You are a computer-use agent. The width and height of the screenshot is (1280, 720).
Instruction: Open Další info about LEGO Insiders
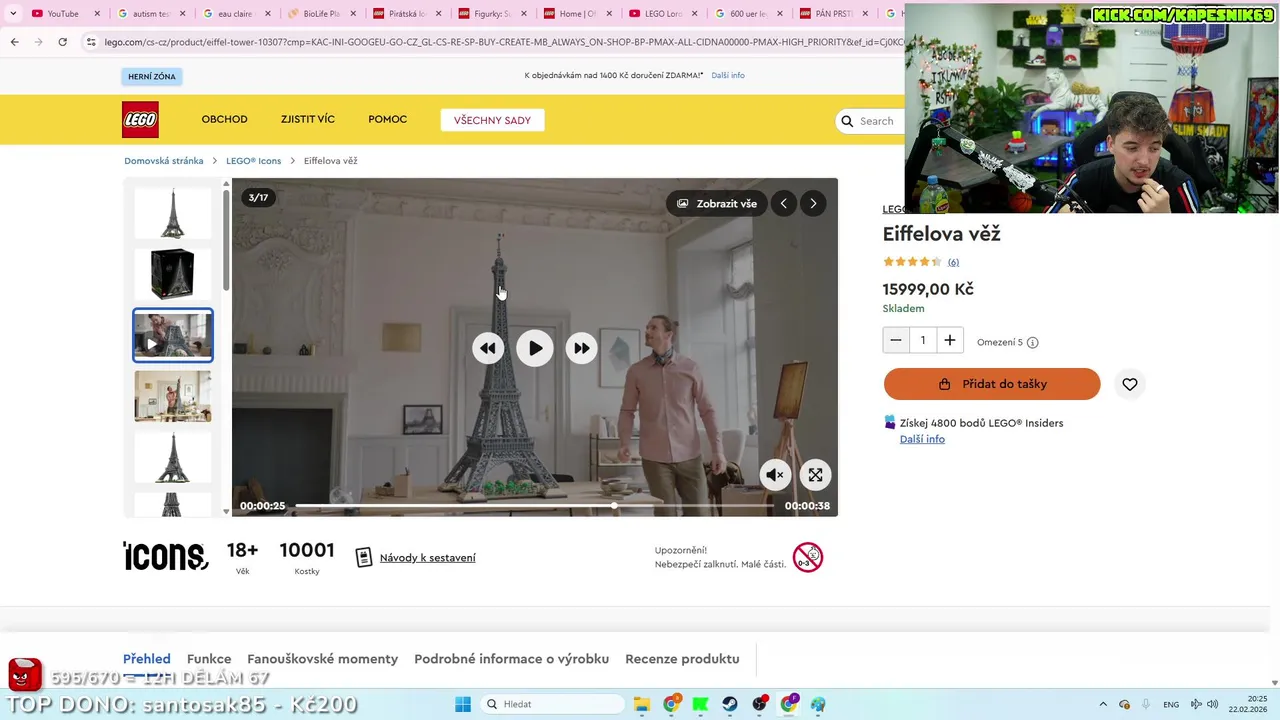922,439
